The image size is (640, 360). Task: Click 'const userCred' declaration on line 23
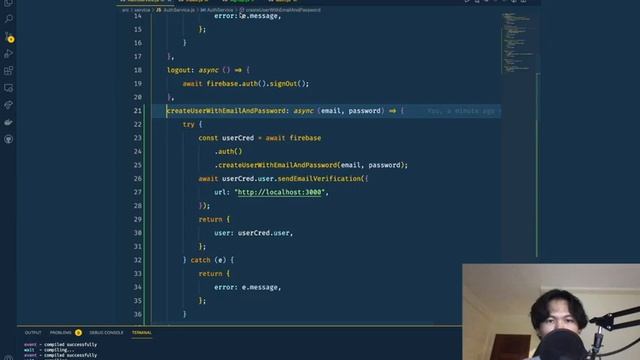pos(226,138)
